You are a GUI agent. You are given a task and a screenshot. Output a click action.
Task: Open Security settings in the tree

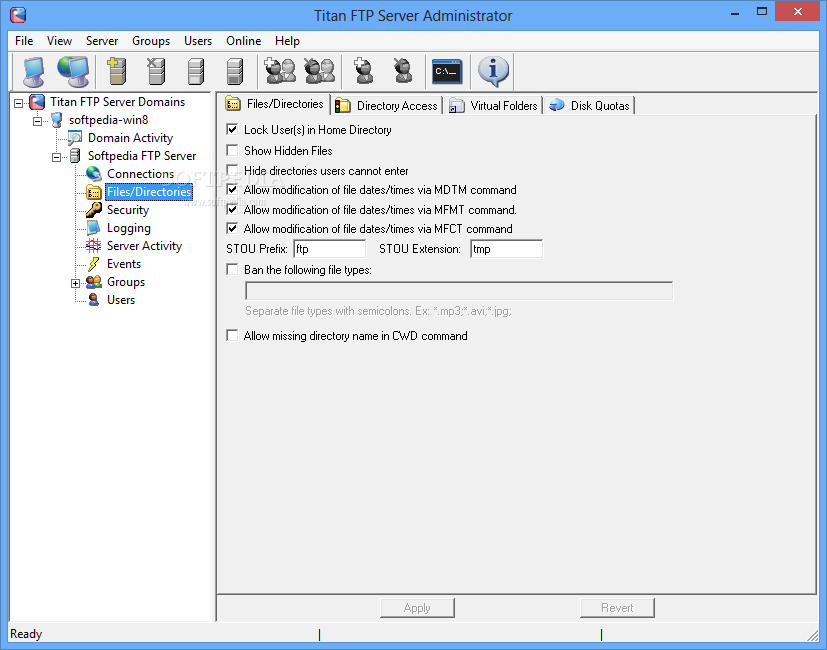[128, 210]
